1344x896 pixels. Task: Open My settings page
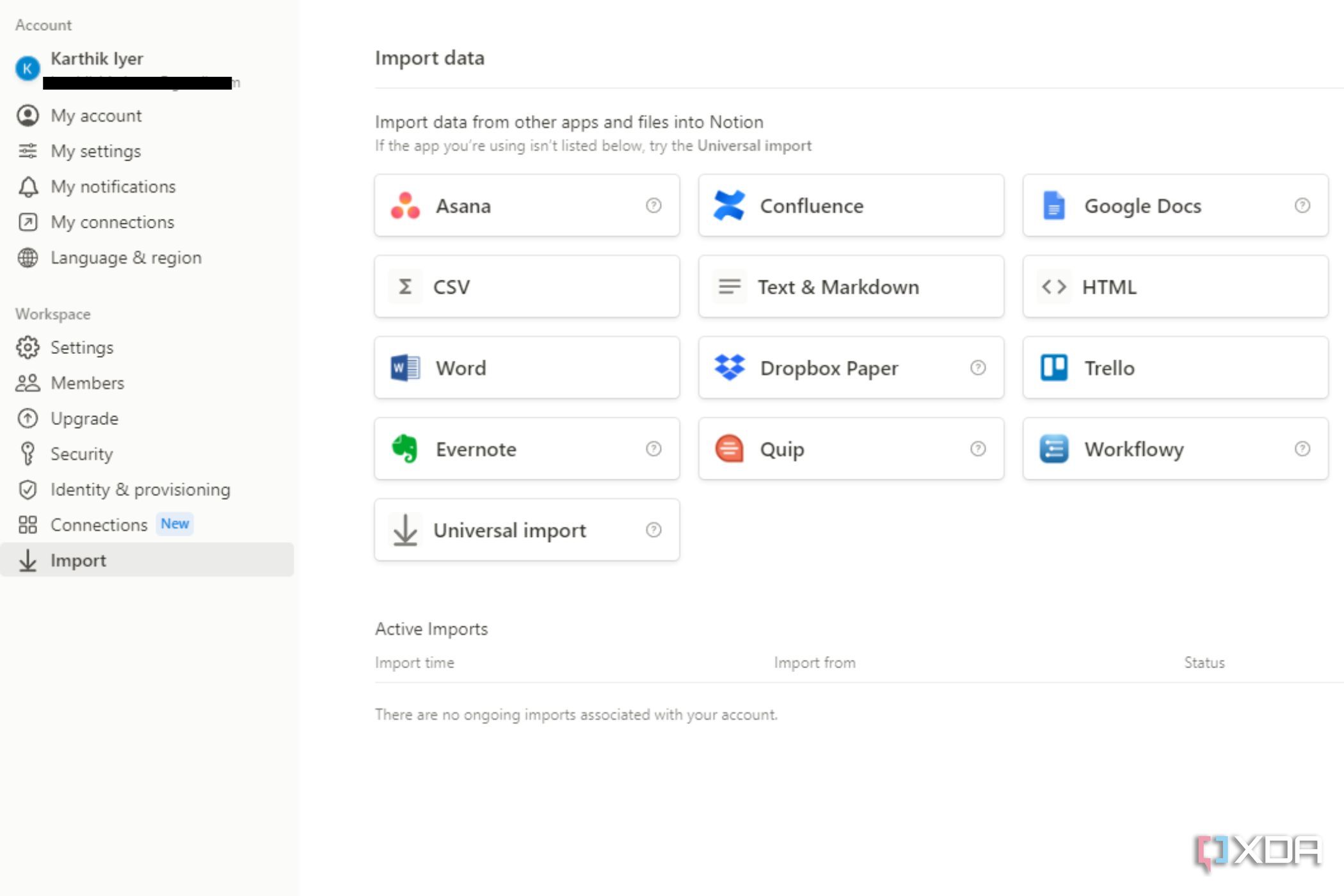coord(147,151)
